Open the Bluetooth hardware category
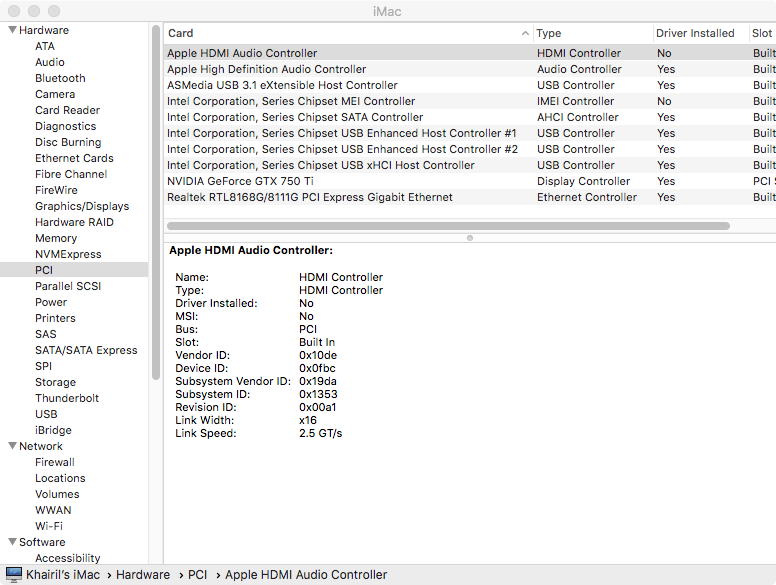Screen dimensions: 776x585 pos(60,78)
